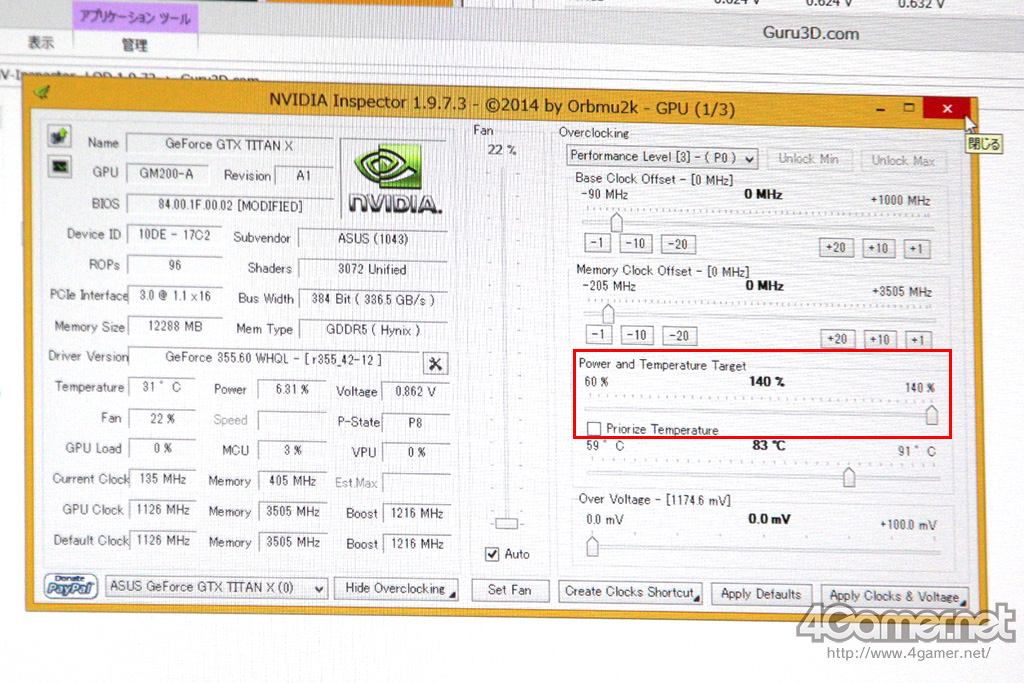Screen dimensions: 1024x683
Task: Click the Mem Type value GDDR5 (Hynix)
Action: tap(373, 330)
